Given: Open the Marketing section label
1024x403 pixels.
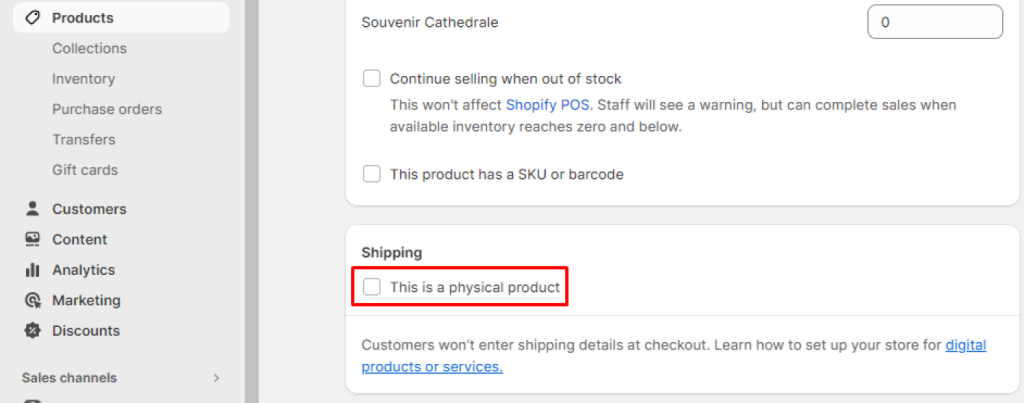Looking at the screenshot, I should pyautogui.click(x=86, y=300).
